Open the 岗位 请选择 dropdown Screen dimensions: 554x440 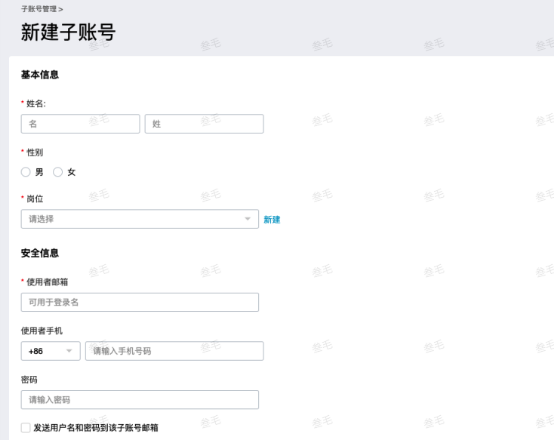(x=140, y=219)
